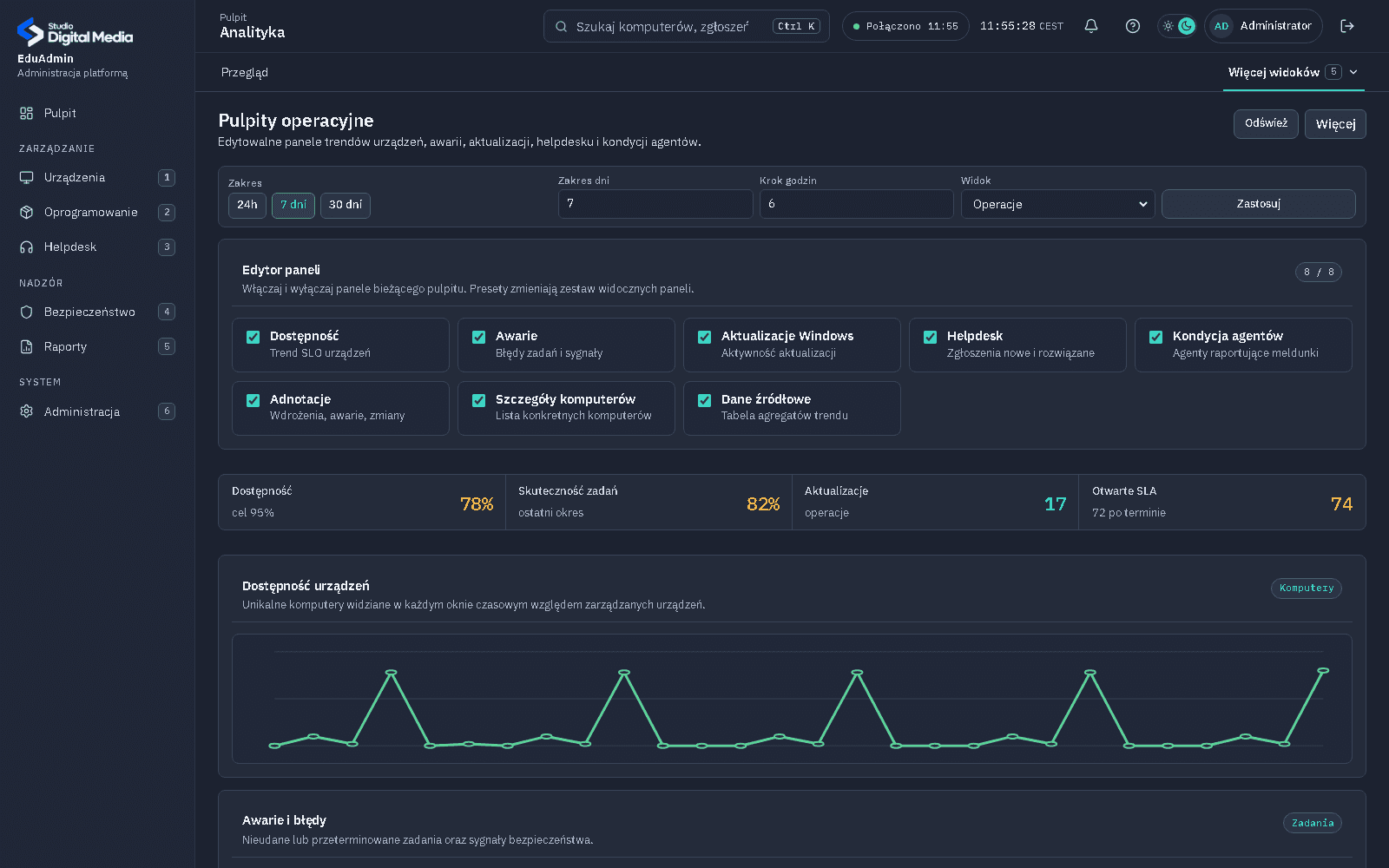Select the dark theme moon icon
Viewport: 1389px width, 868px height.
1186,26
